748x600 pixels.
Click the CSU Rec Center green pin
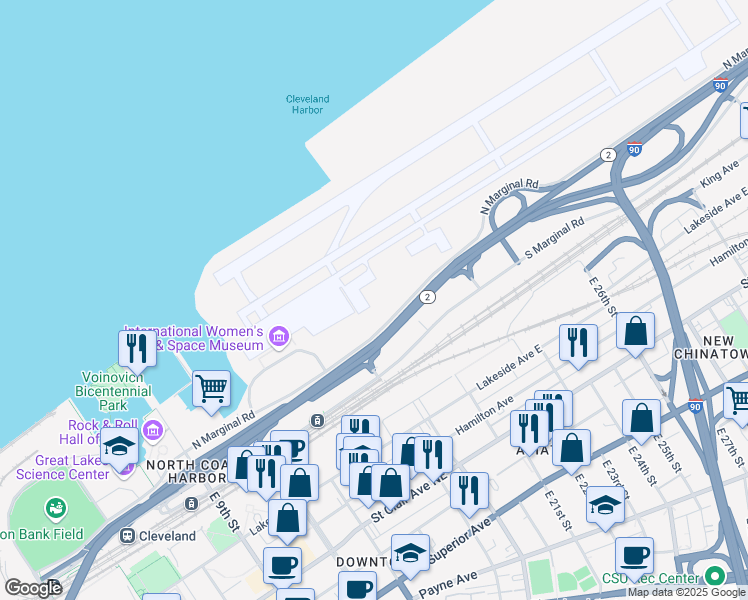(x=715, y=576)
